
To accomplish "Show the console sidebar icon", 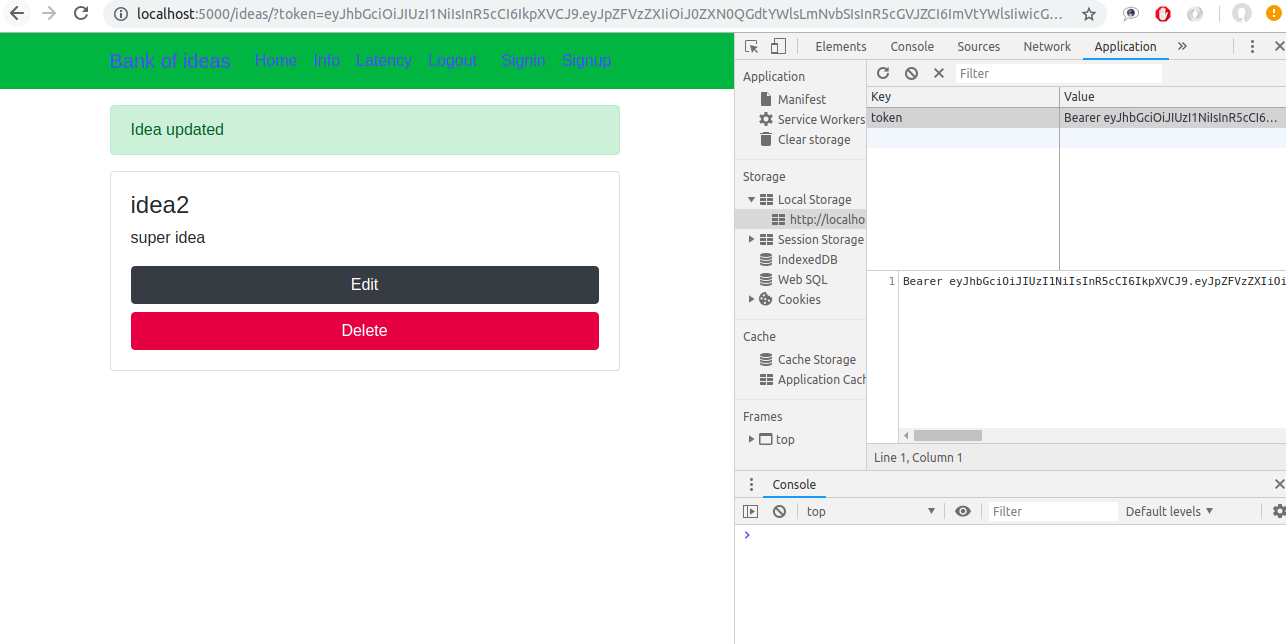I will (x=750, y=511).
